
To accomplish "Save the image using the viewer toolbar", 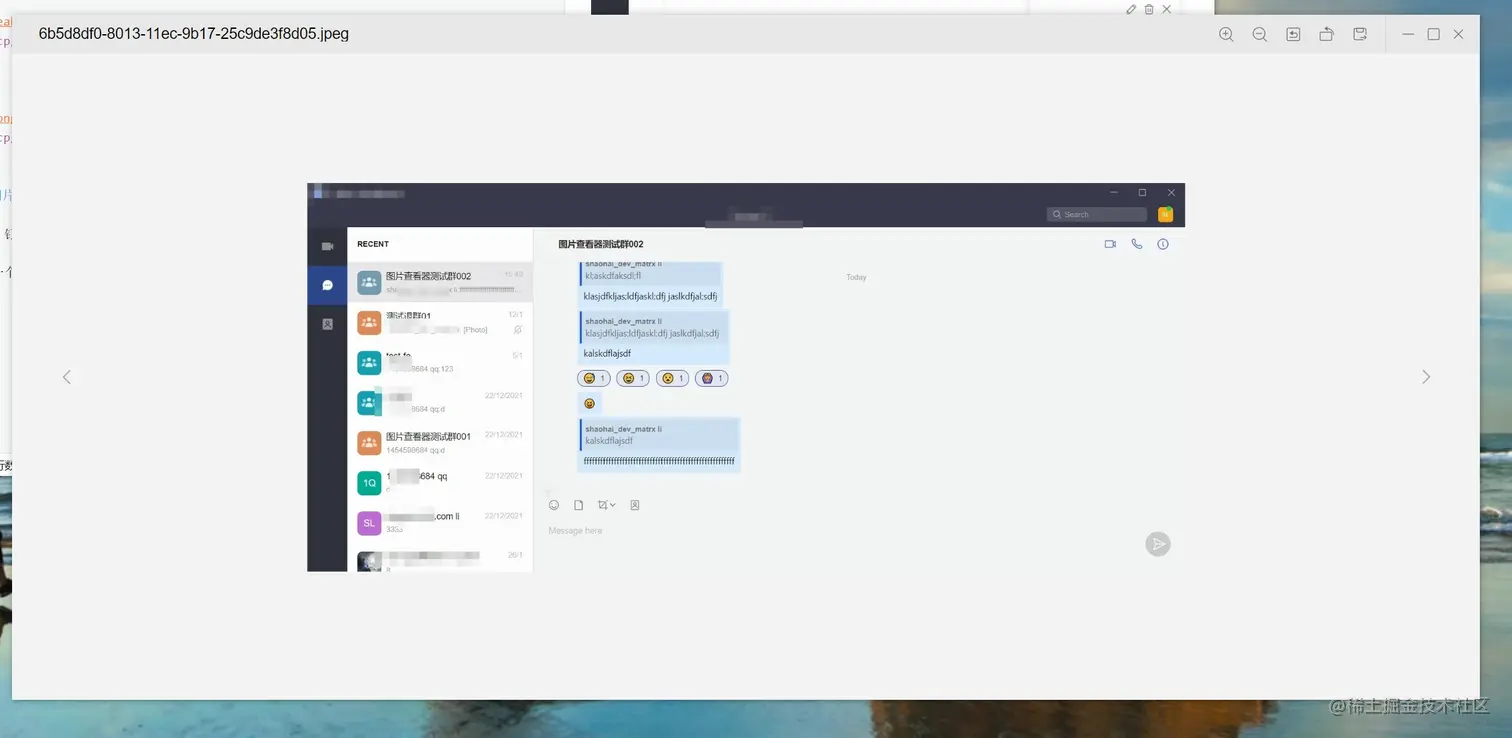I will coord(1360,34).
